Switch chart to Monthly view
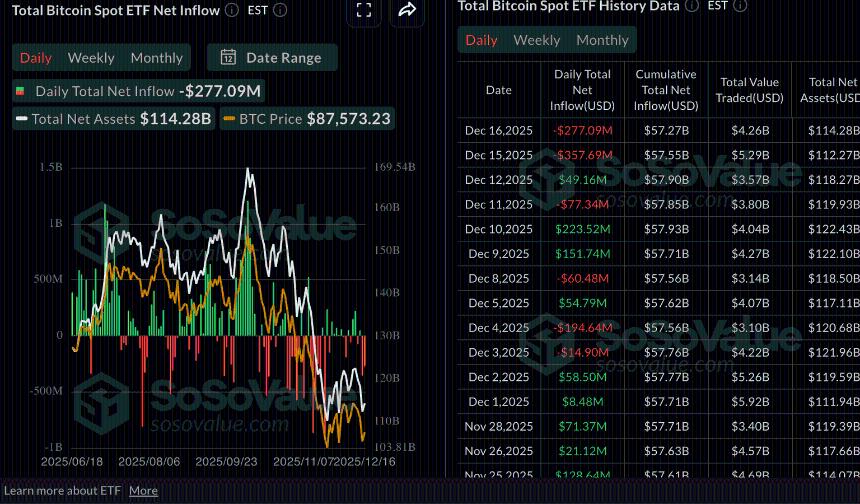Image resolution: width=860 pixels, height=504 pixels. point(156,57)
